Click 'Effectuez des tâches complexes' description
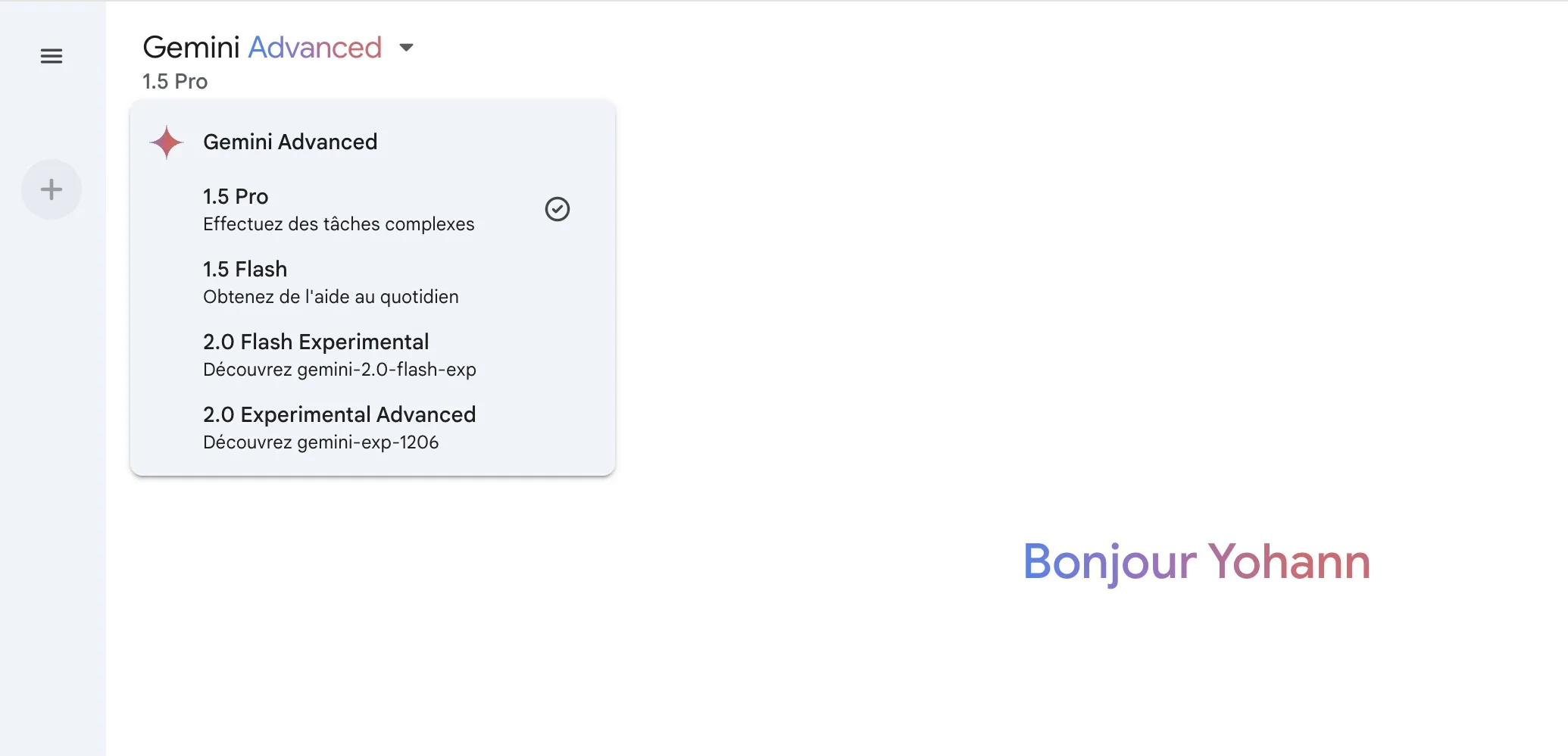This screenshot has height=756, width=1568. [339, 224]
